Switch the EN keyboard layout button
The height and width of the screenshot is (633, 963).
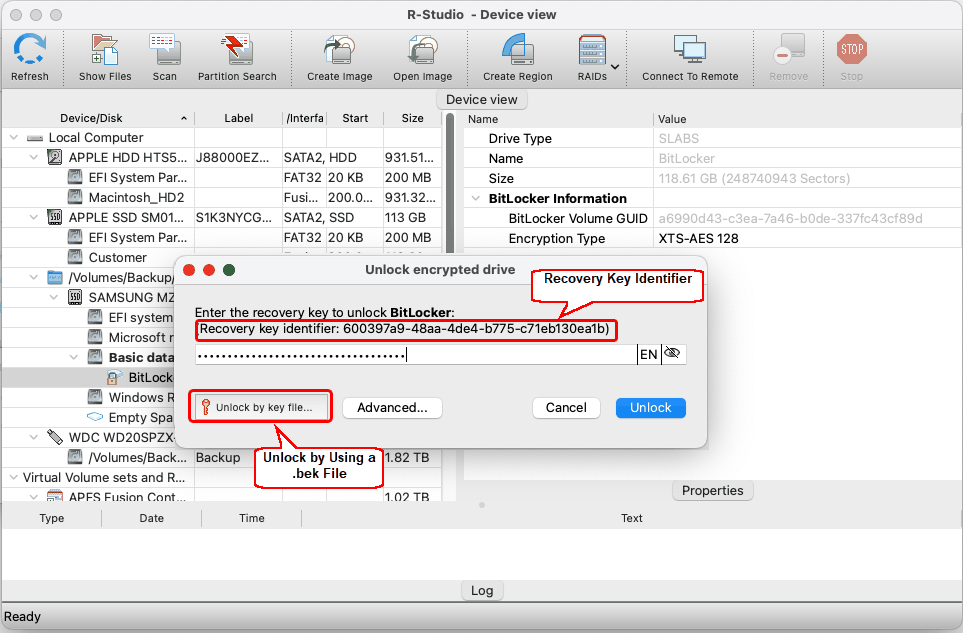pos(649,354)
